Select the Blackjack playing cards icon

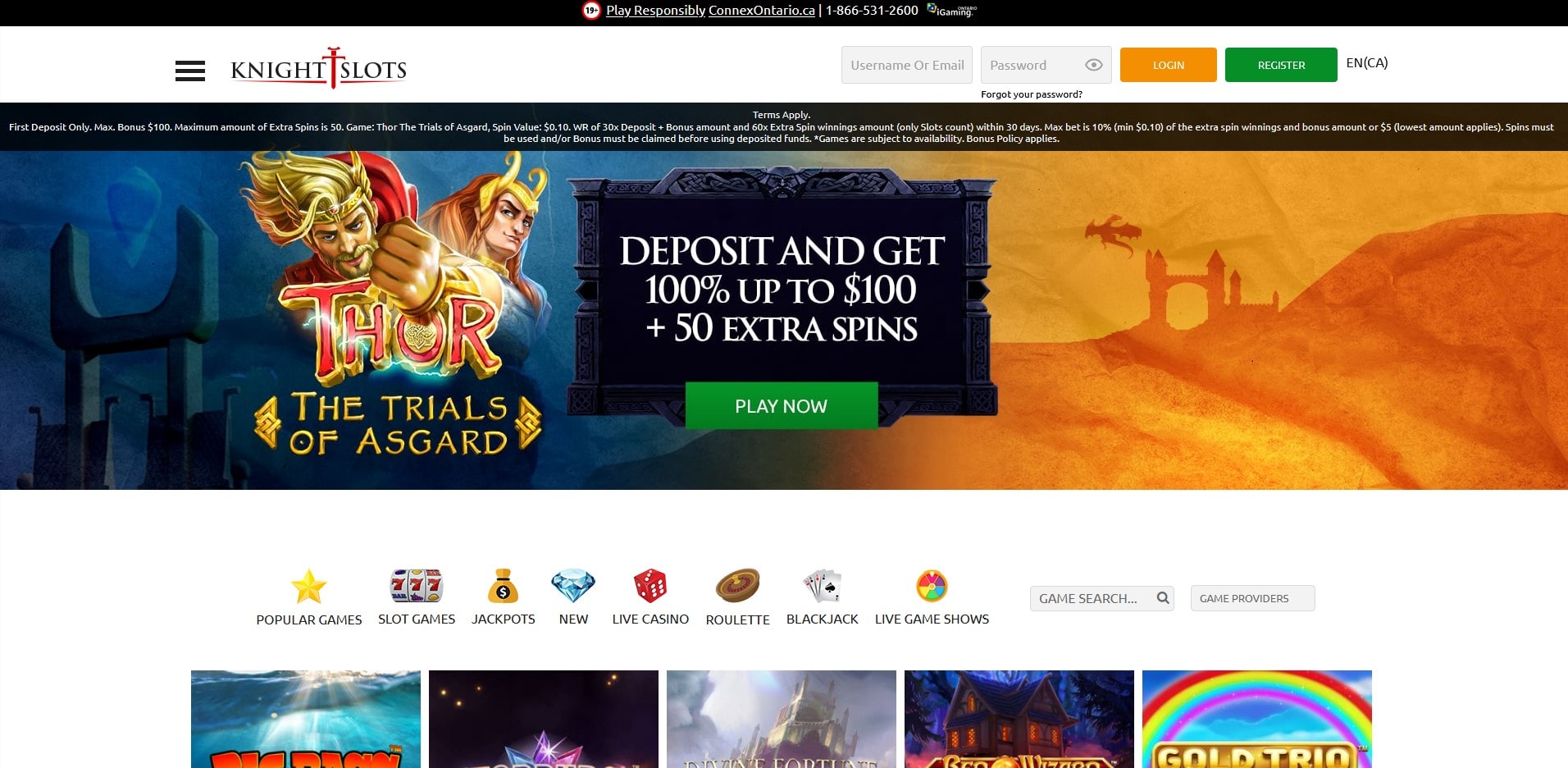tap(822, 586)
